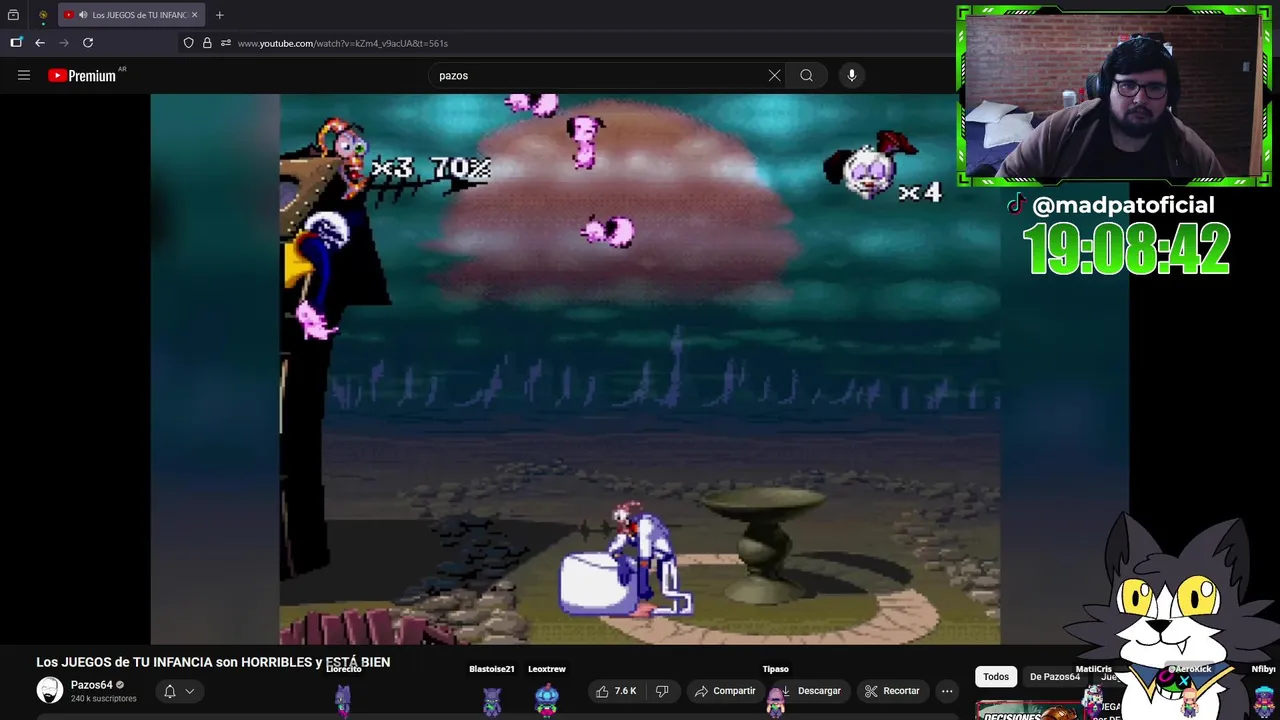Screen dimensions: 1280x720
Task: Open site permissions icon in address bar
Action: tap(226, 43)
